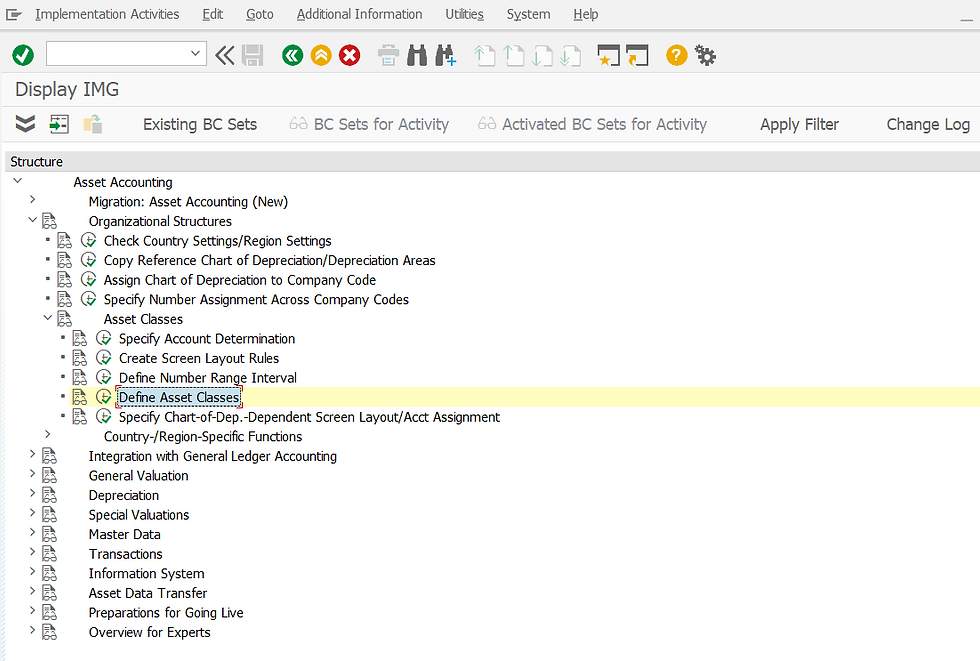Viewport: 980px width, 661px height.
Task: Open the command field dropdown arrow
Action: [x=196, y=54]
